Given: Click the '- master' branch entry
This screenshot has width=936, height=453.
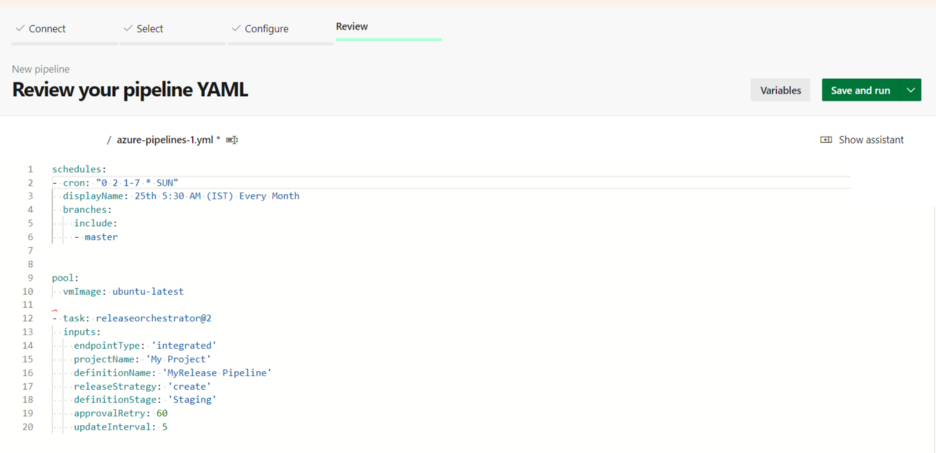Looking at the screenshot, I should click(96, 237).
